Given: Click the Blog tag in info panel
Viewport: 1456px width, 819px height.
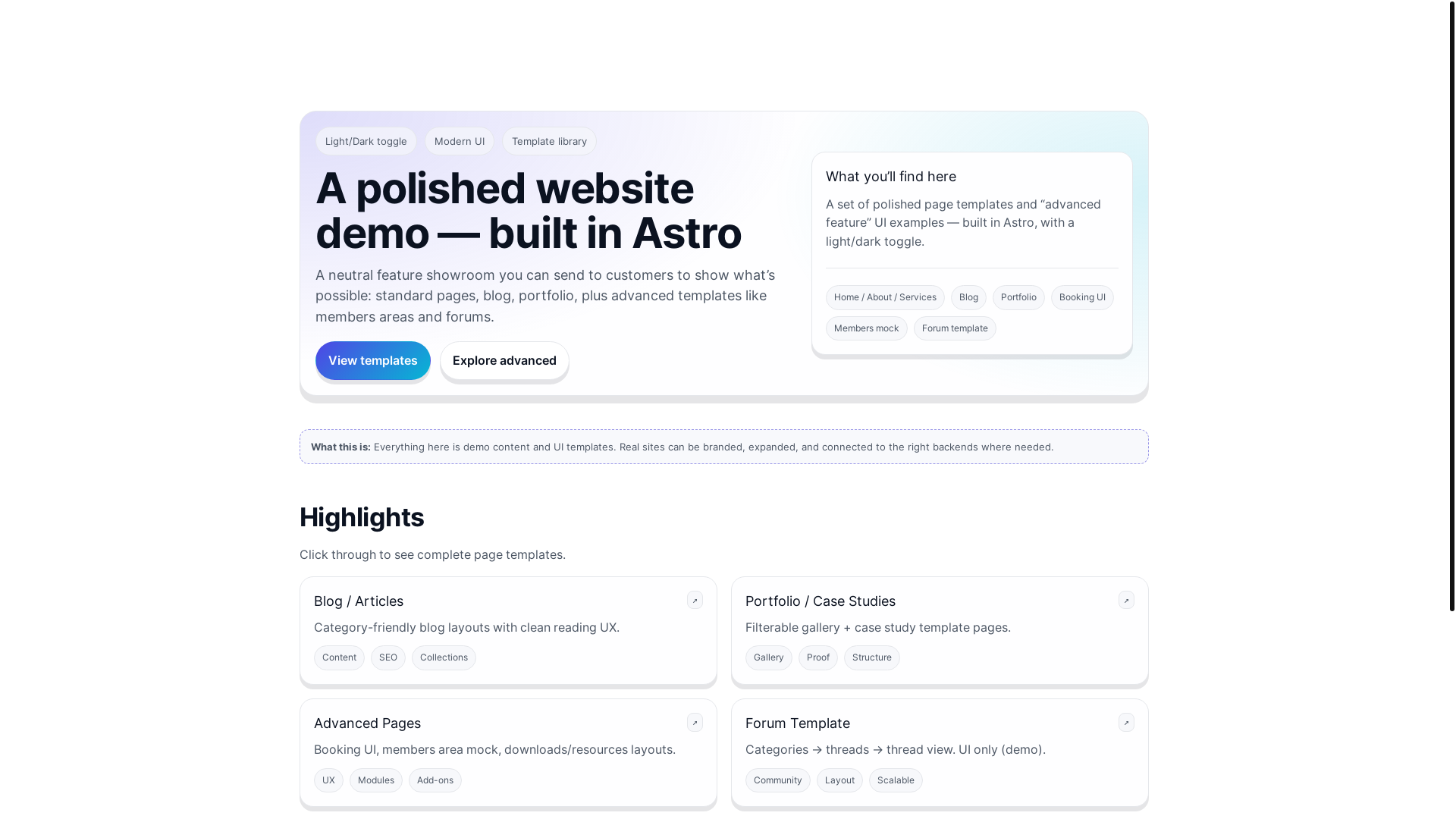Looking at the screenshot, I should [x=968, y=297].
